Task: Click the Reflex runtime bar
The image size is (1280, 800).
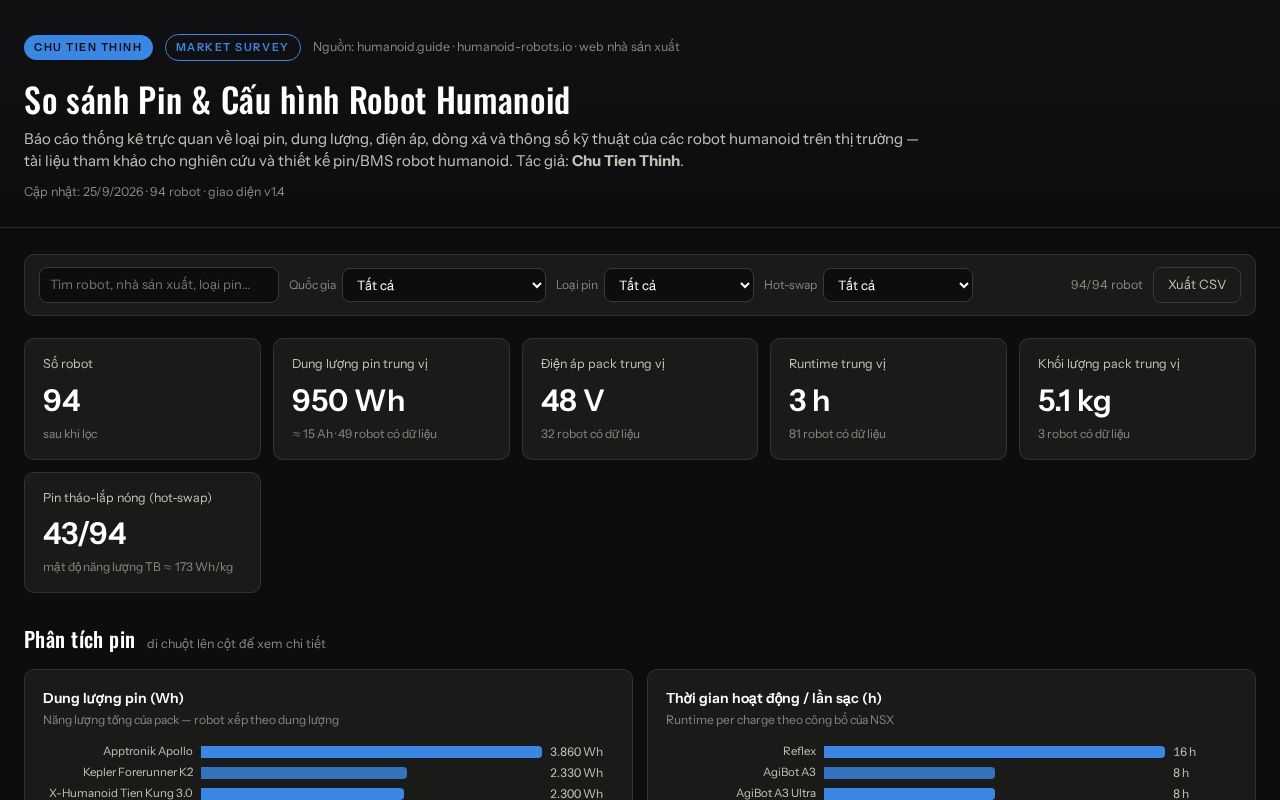Action: [x=994, y=752]
